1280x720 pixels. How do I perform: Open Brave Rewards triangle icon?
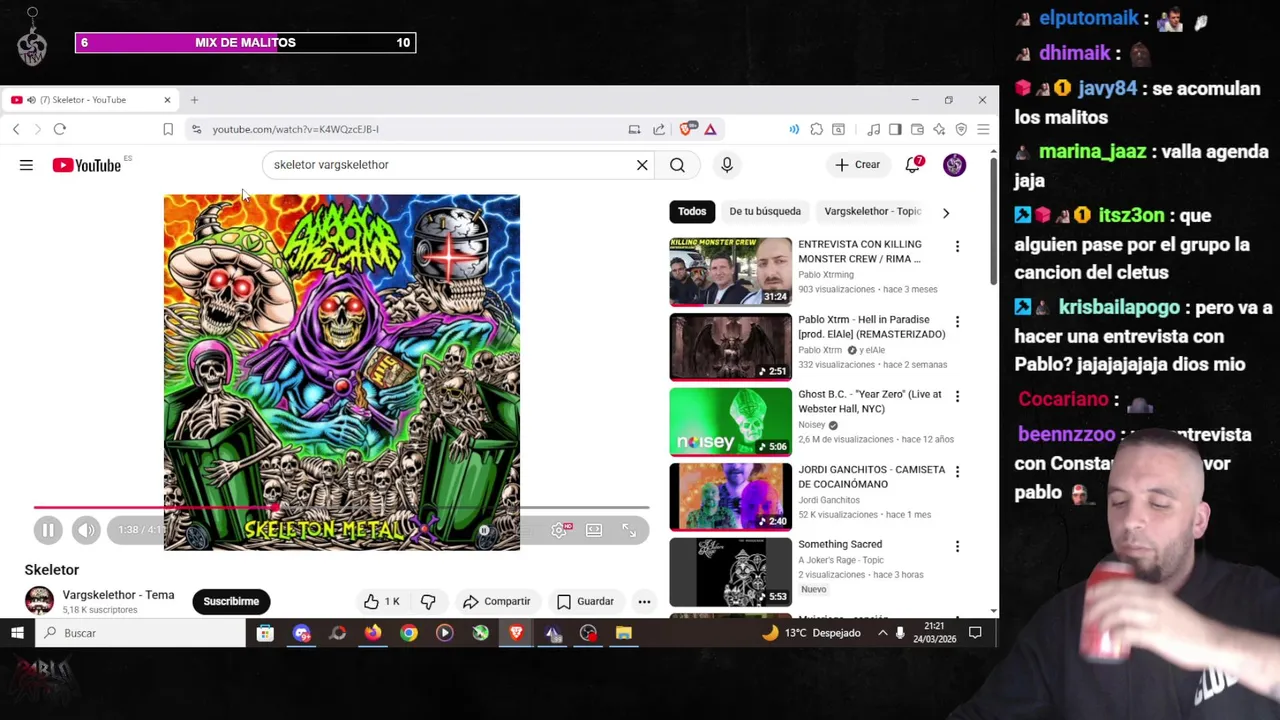[710, 129]
